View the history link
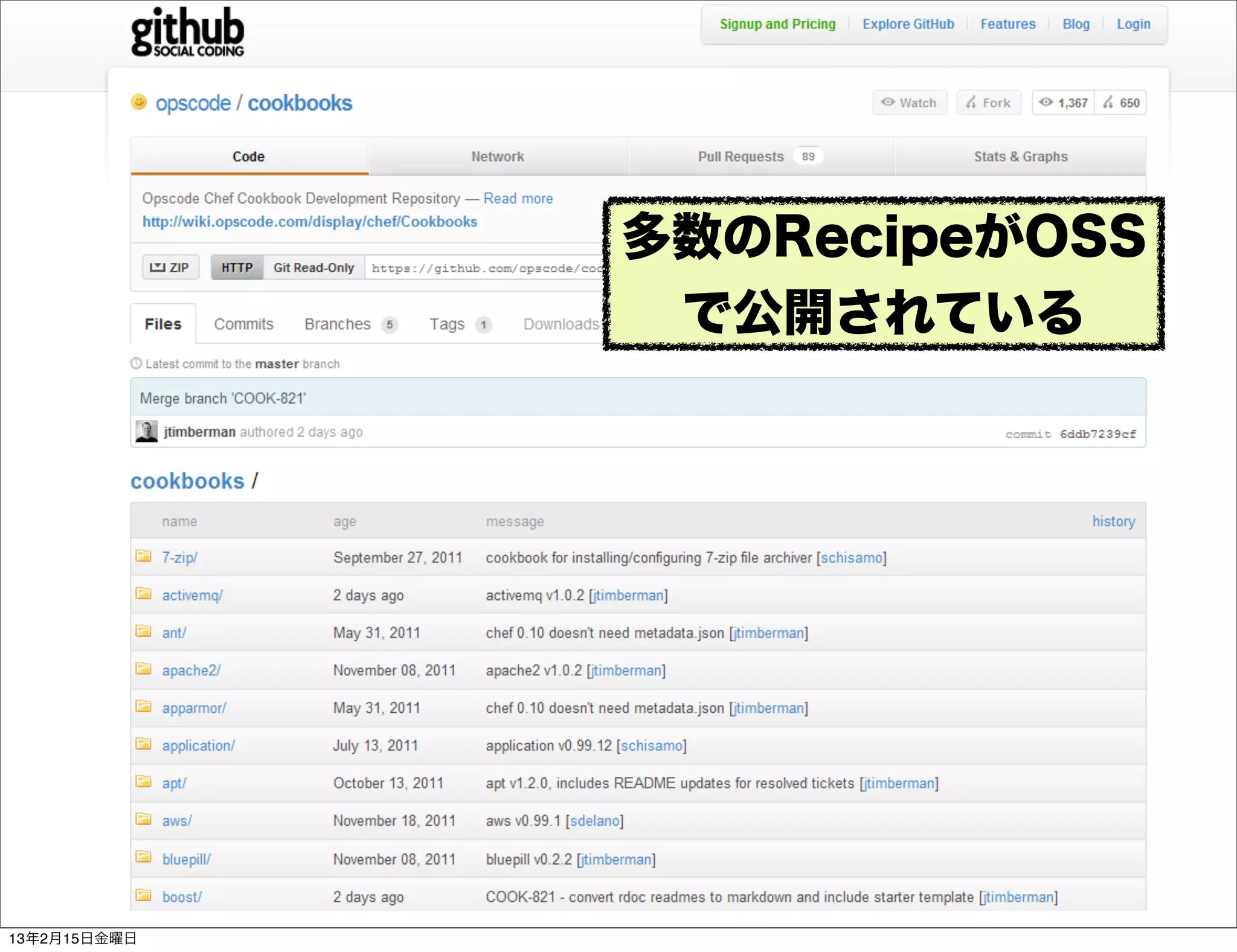1237x952 pixels. pyautogui.click(x=1113, y=521)
